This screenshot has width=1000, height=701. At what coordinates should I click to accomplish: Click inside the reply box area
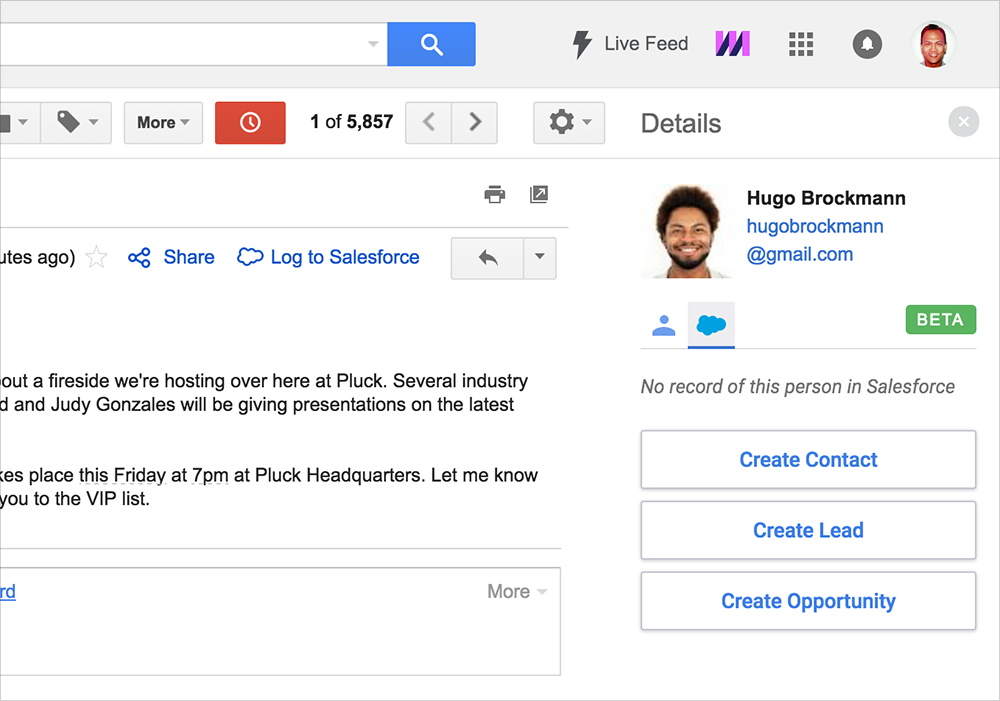280,621
